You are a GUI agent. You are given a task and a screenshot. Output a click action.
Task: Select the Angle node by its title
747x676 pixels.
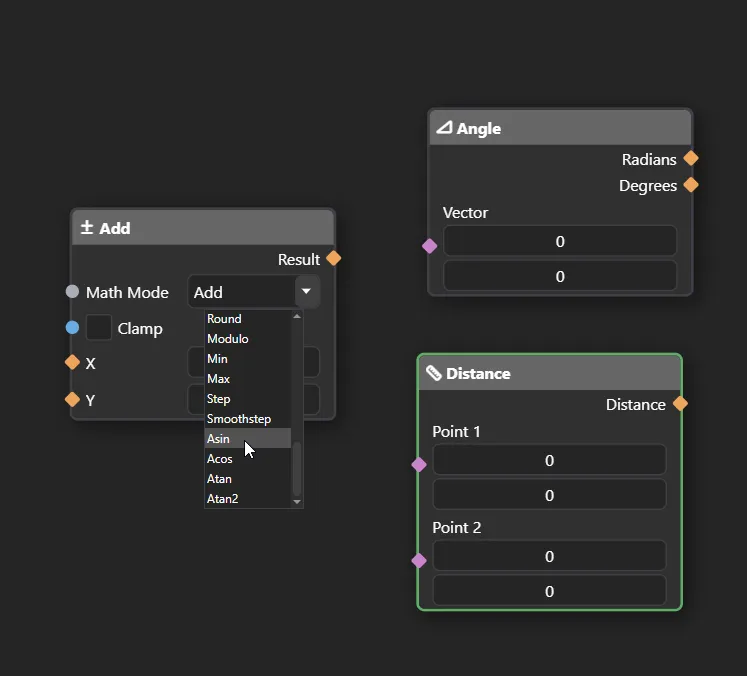[479, 129]
